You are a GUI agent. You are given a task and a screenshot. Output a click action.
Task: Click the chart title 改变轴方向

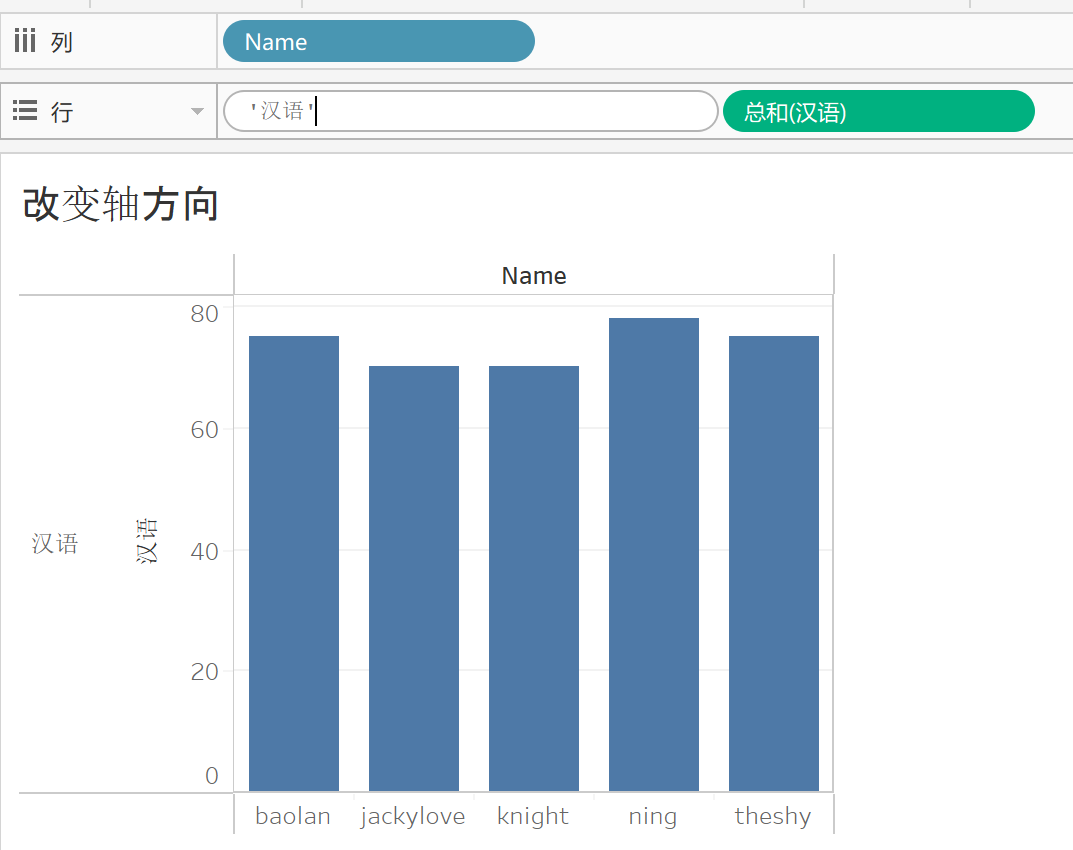[x=120, y=204]
